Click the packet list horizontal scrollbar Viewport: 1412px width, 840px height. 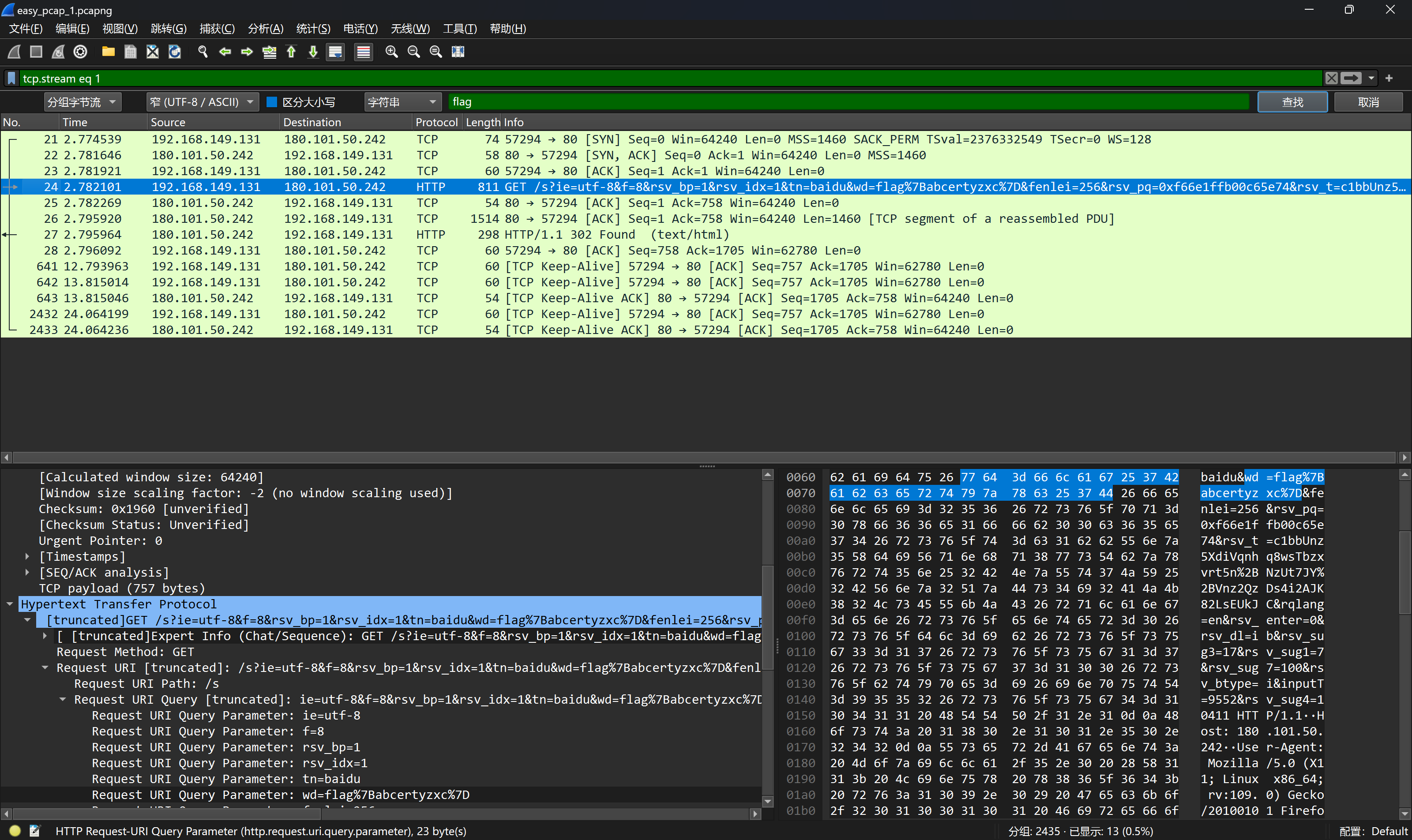705,457
